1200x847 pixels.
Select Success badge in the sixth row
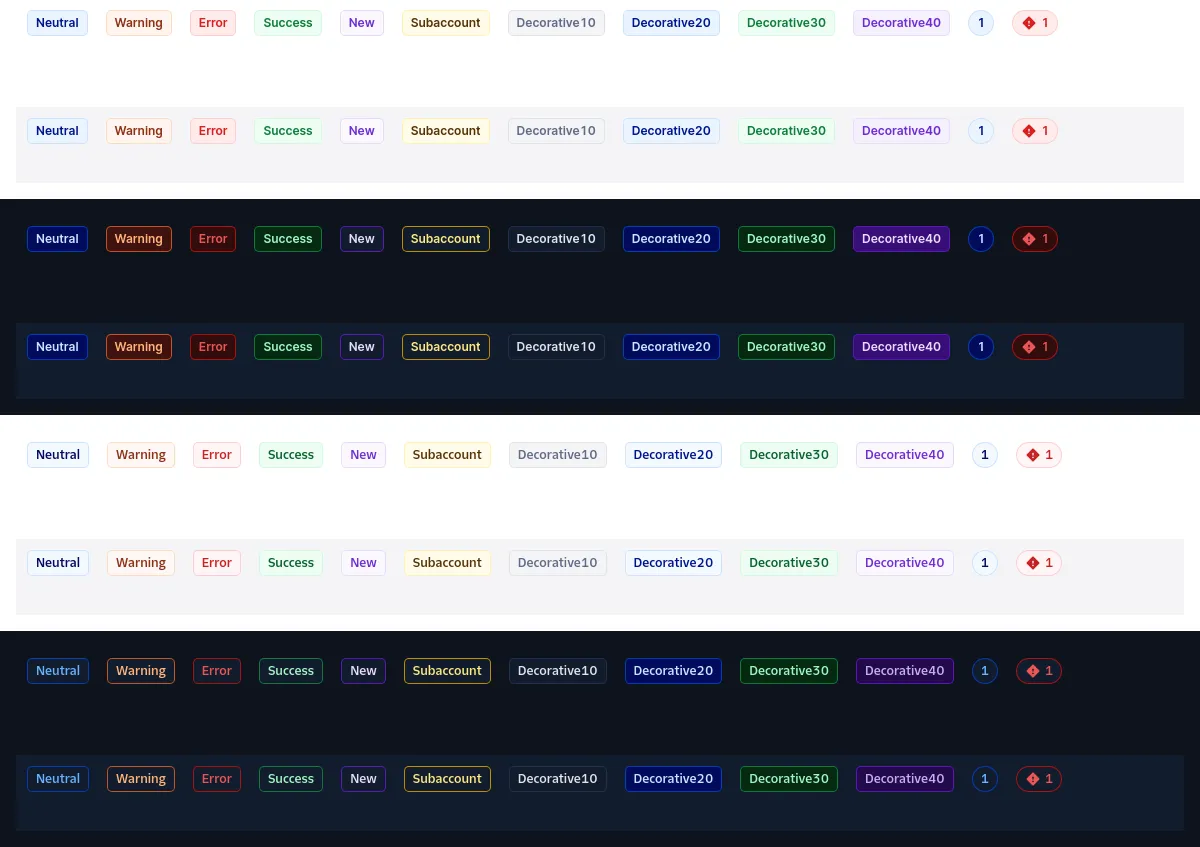291,563
